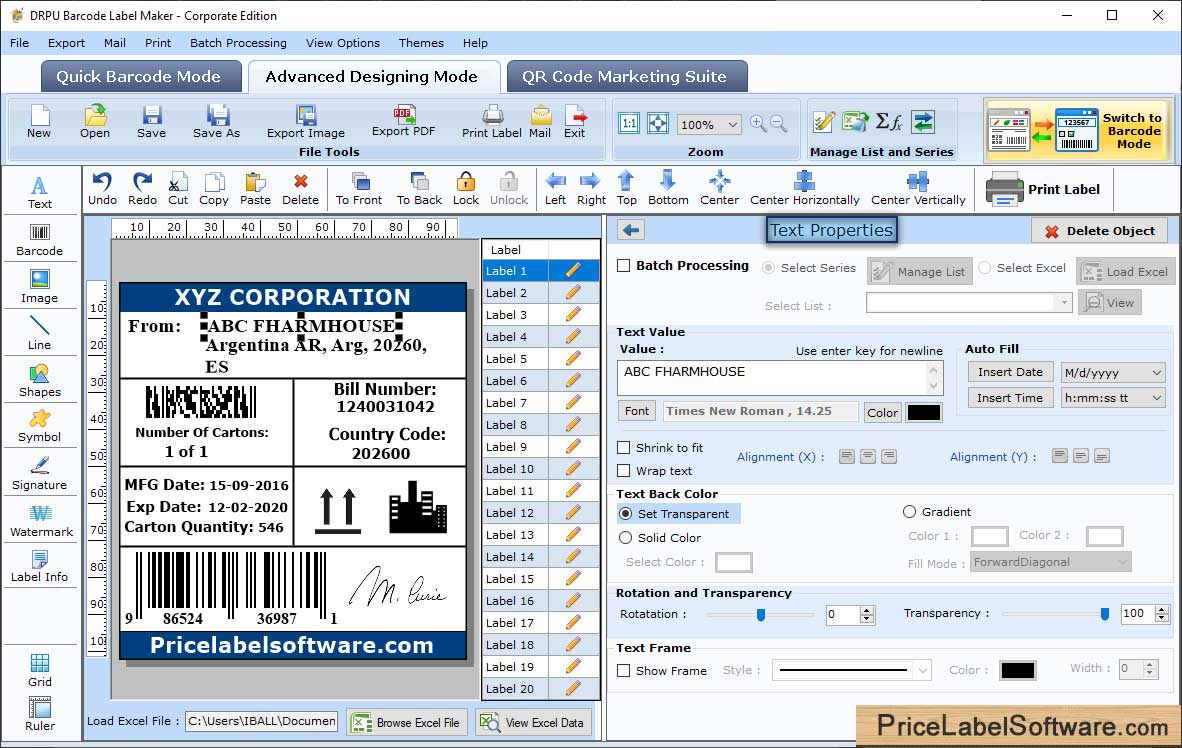The height and width of the screenshot is (748, 1182).
Task: Toggle the Ruler display
Action: click(39, 715)
